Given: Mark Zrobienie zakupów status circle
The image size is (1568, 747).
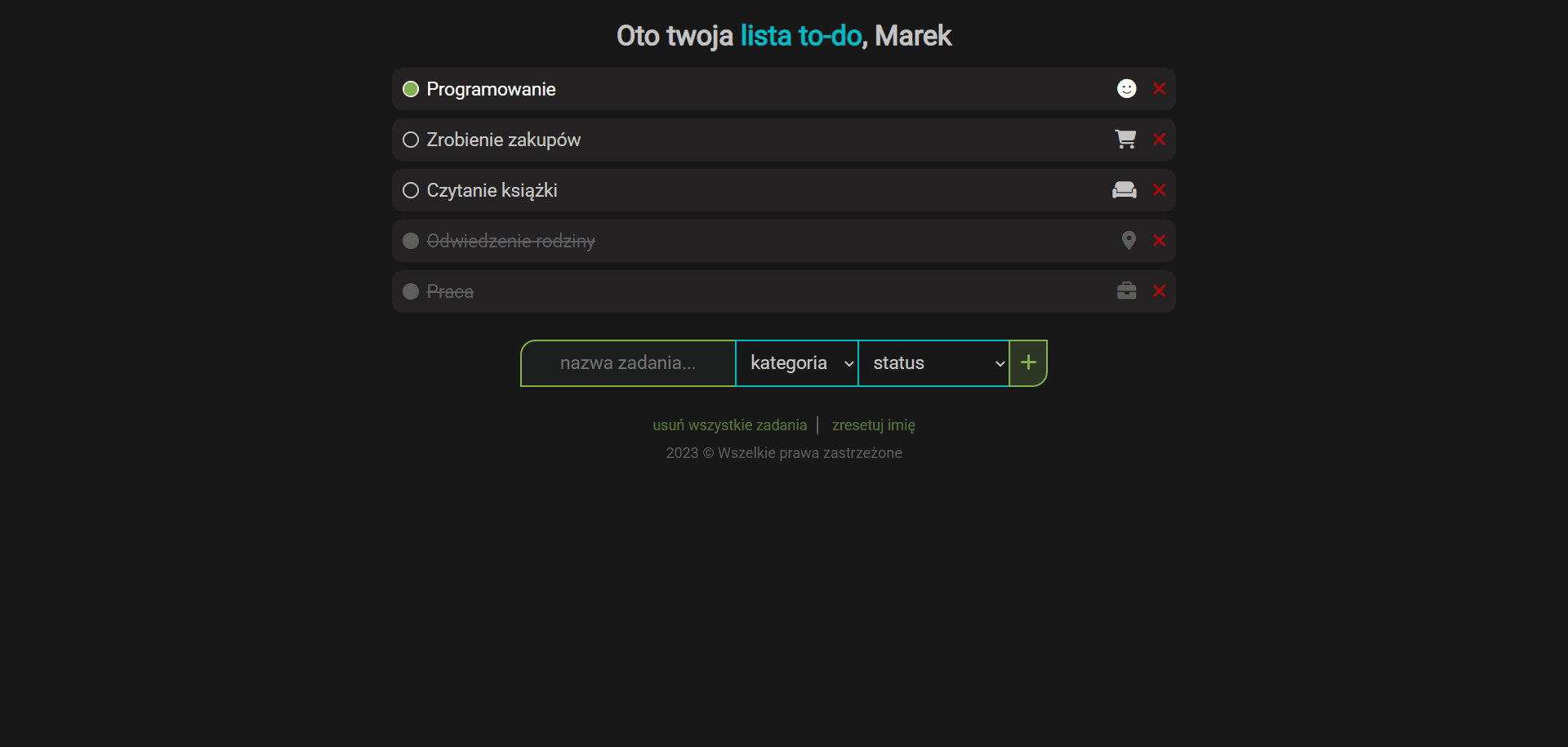Looking at the screenshot, I should pos(411,140).
